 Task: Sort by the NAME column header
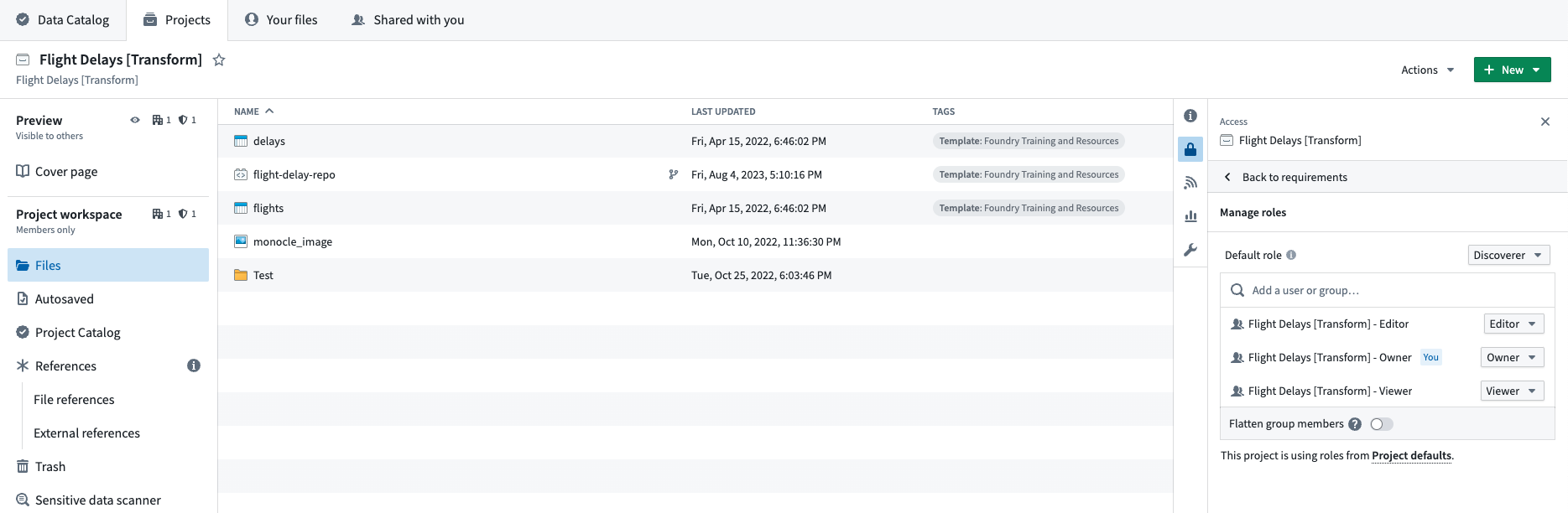(x=254, y=111)
